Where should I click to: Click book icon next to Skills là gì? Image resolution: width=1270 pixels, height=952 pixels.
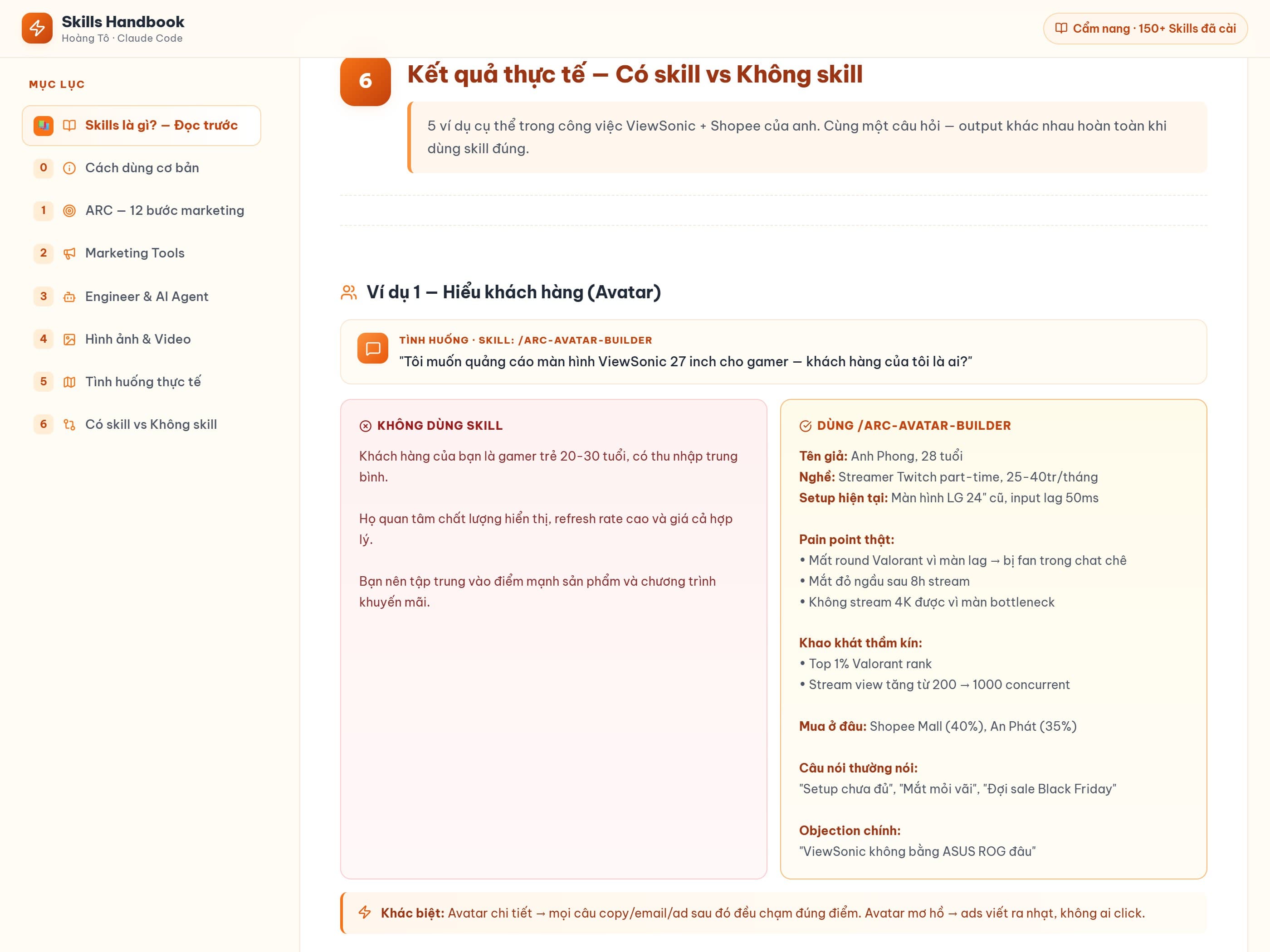[x=69, y=125]
